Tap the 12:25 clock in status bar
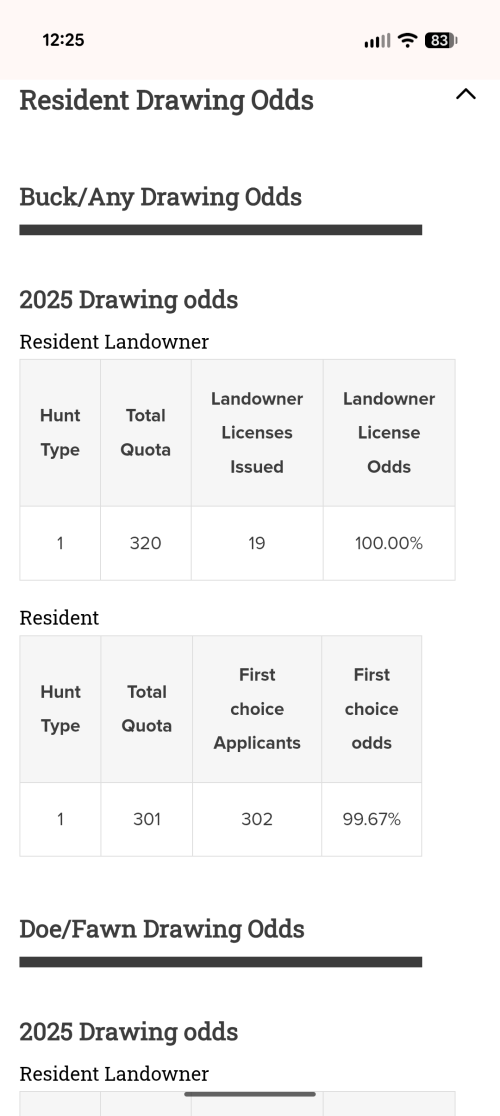 [63, 41]
